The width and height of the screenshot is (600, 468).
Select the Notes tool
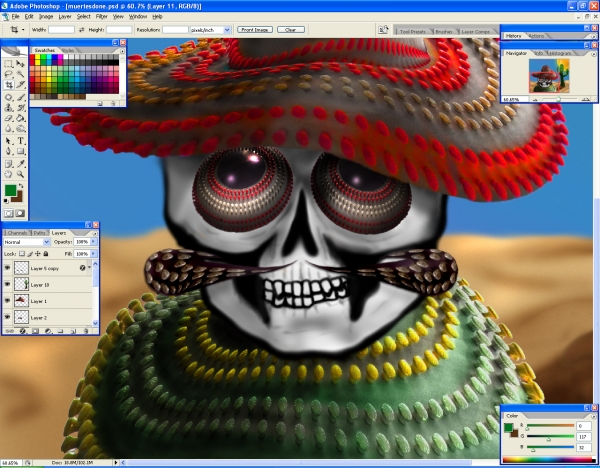click(x=8, y=164)
